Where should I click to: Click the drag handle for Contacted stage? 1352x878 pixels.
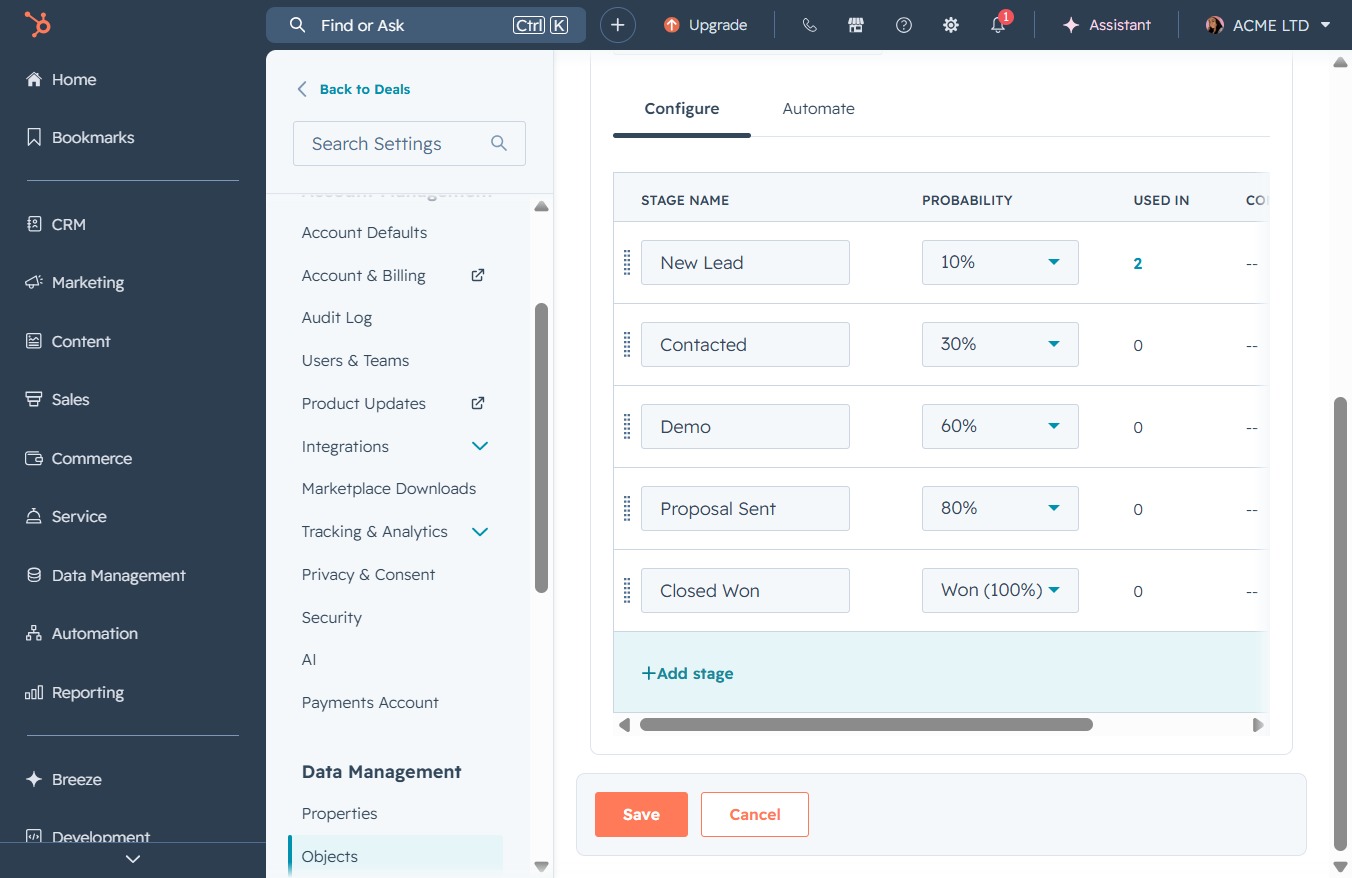(627, 344)
